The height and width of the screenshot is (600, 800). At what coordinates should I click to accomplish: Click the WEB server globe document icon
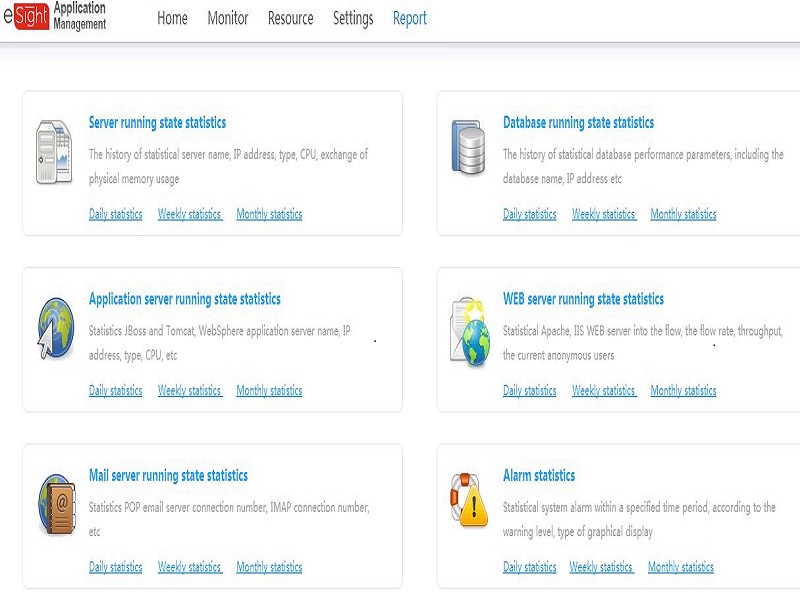[x=470, y=332]
